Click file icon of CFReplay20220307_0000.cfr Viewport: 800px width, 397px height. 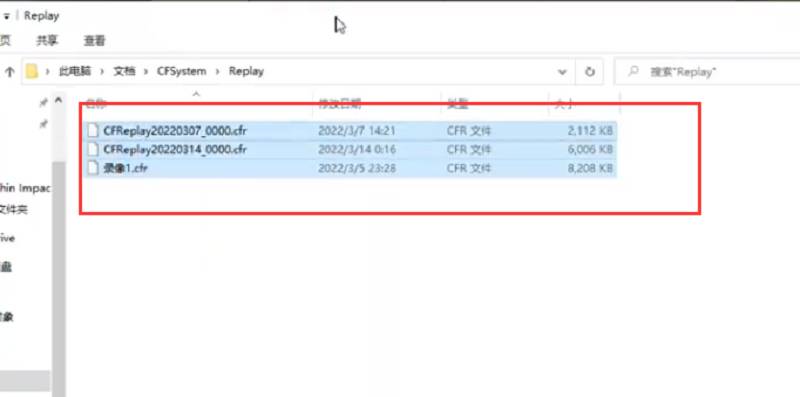92,131
